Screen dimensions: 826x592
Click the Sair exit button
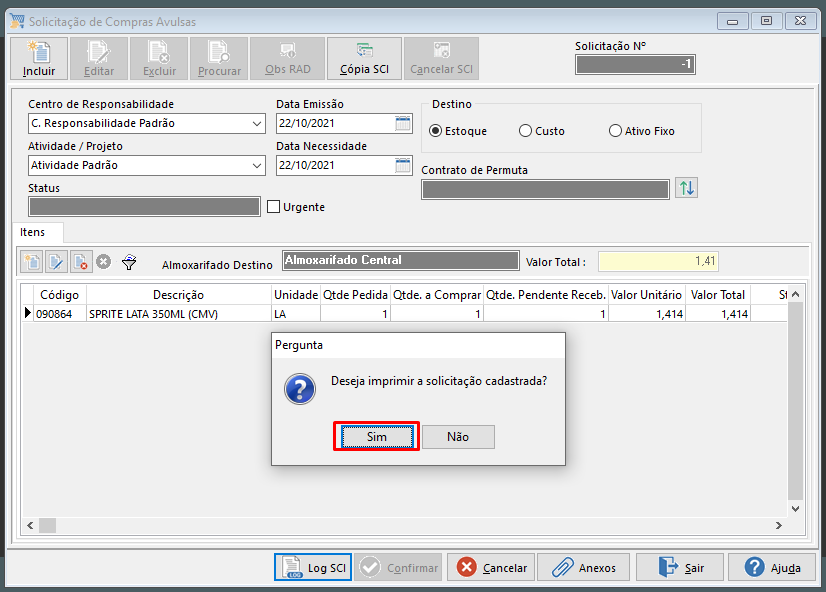point(680,567)
